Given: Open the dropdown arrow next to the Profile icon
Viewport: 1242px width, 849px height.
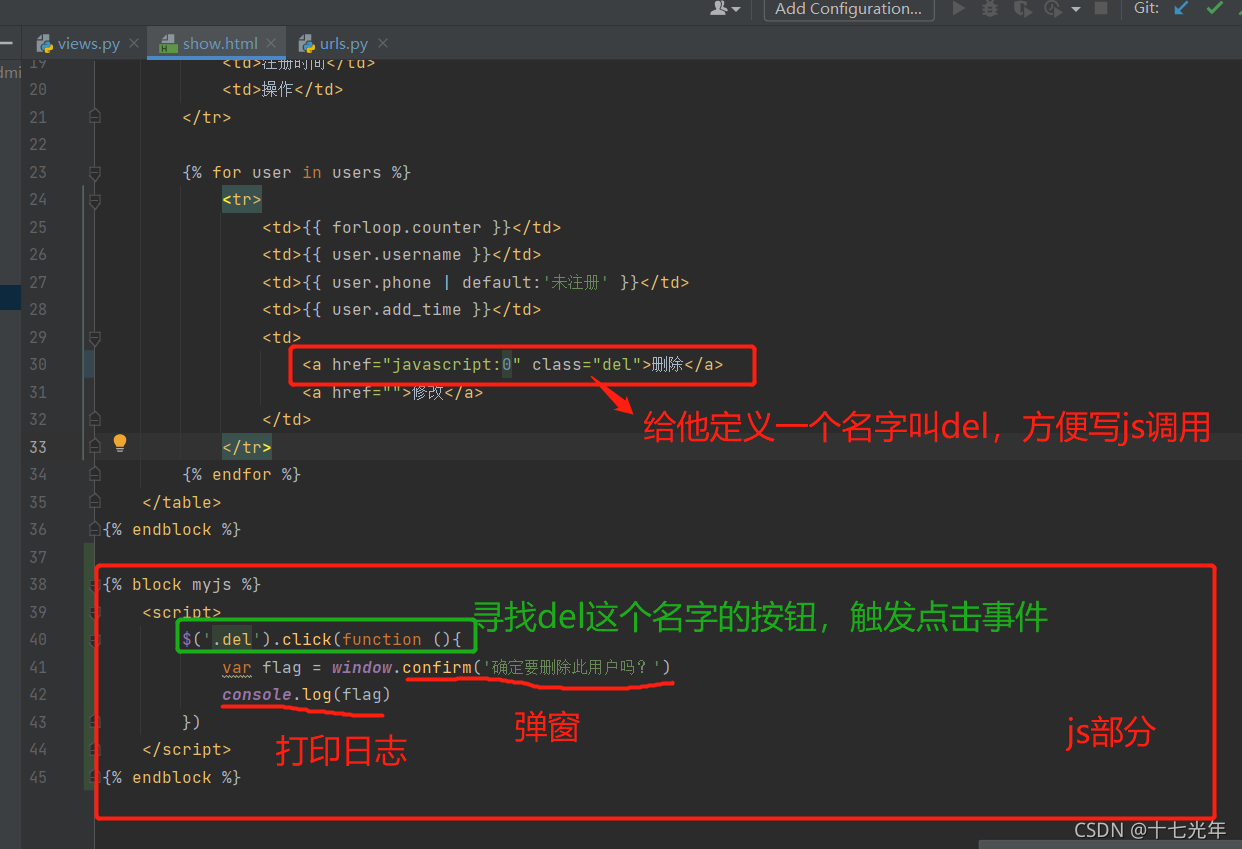Looking at the screenshot, I should [1076, 9].
